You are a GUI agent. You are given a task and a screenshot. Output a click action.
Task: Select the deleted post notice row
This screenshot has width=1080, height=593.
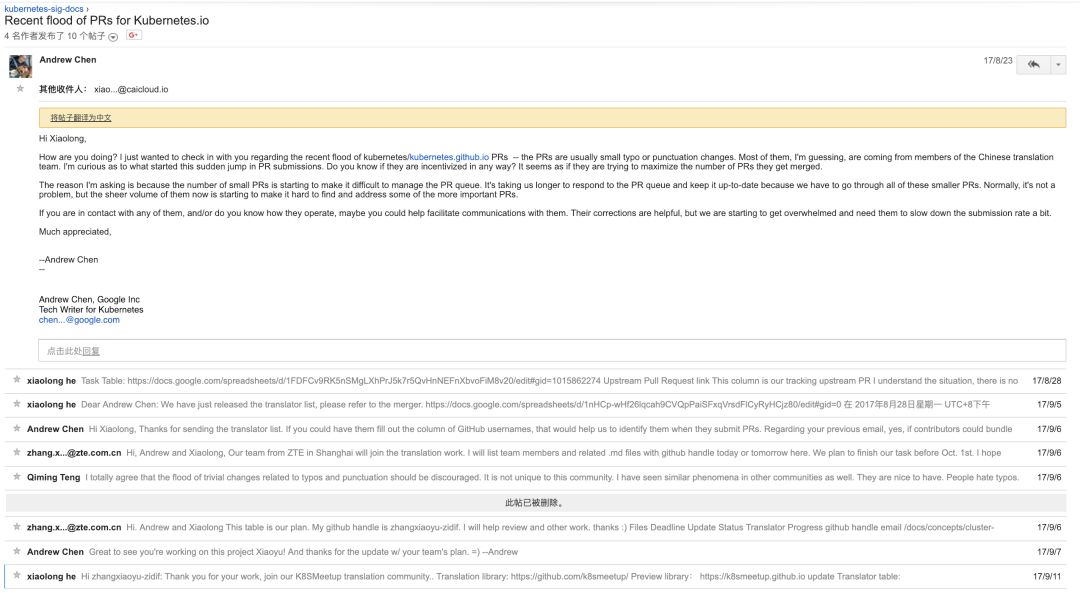click(536, 503)
